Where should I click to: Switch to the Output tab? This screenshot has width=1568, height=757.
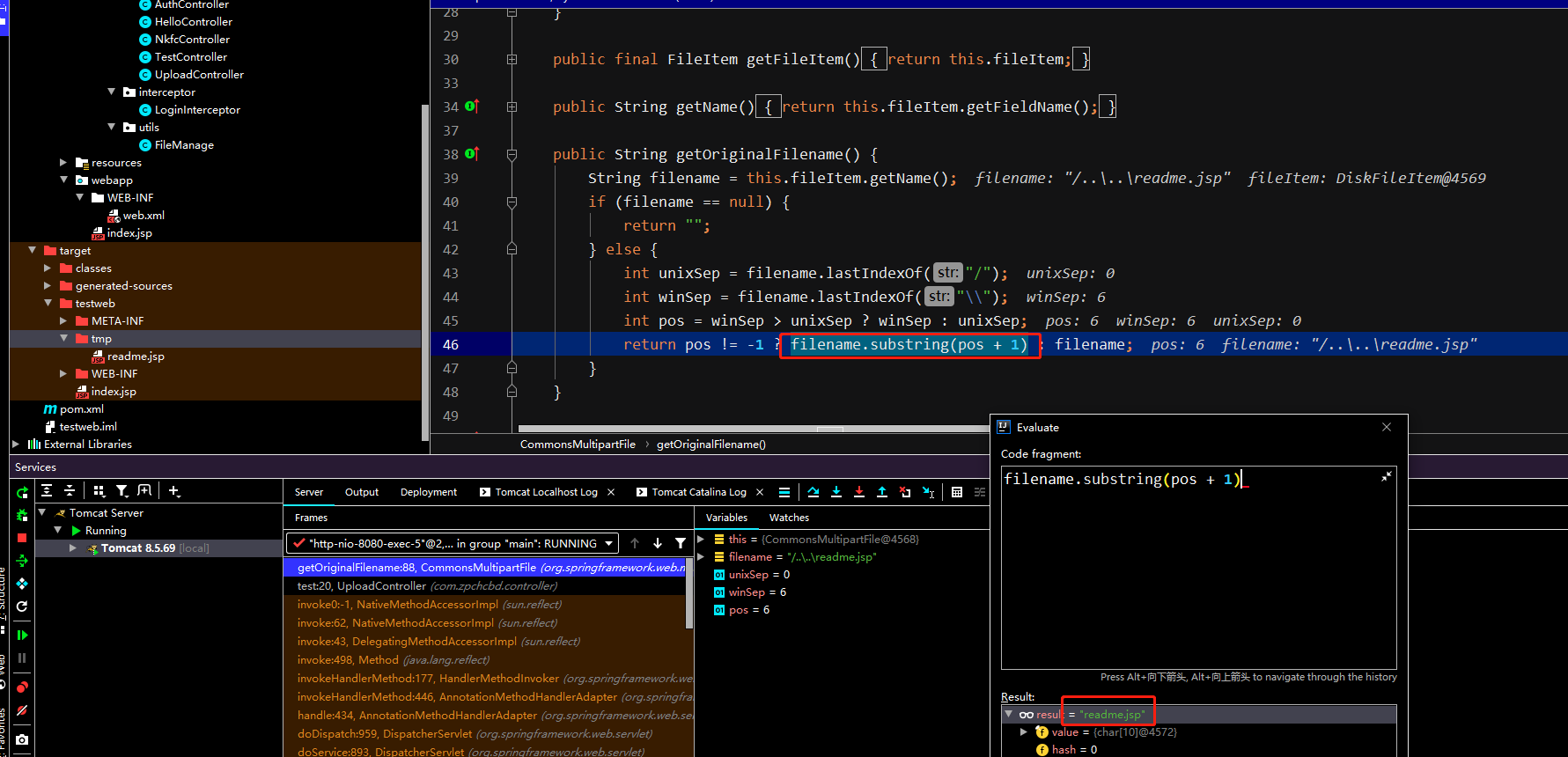click(x=362, y=492)
